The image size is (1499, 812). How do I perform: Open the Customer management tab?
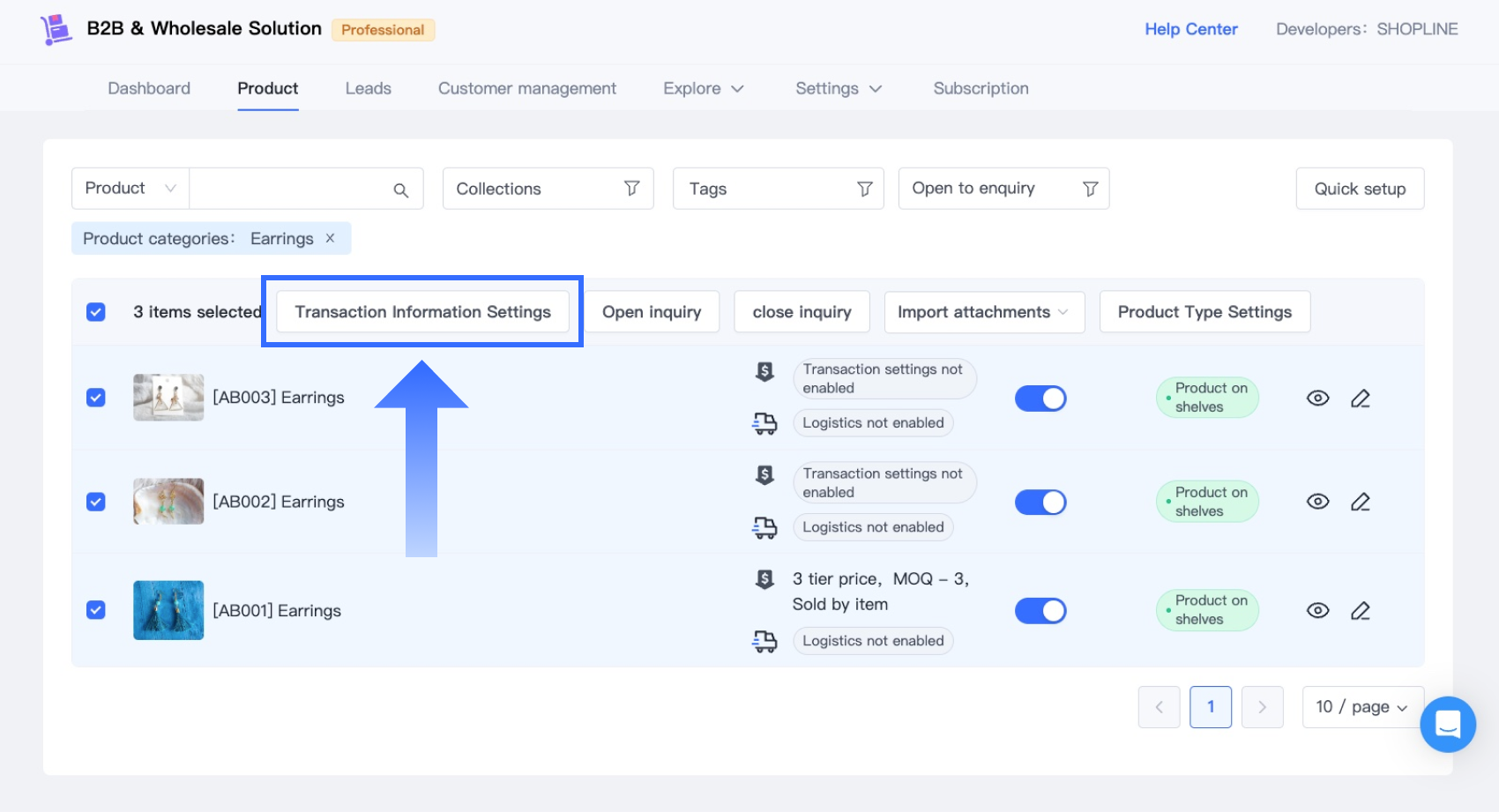[x=526, y=88]
